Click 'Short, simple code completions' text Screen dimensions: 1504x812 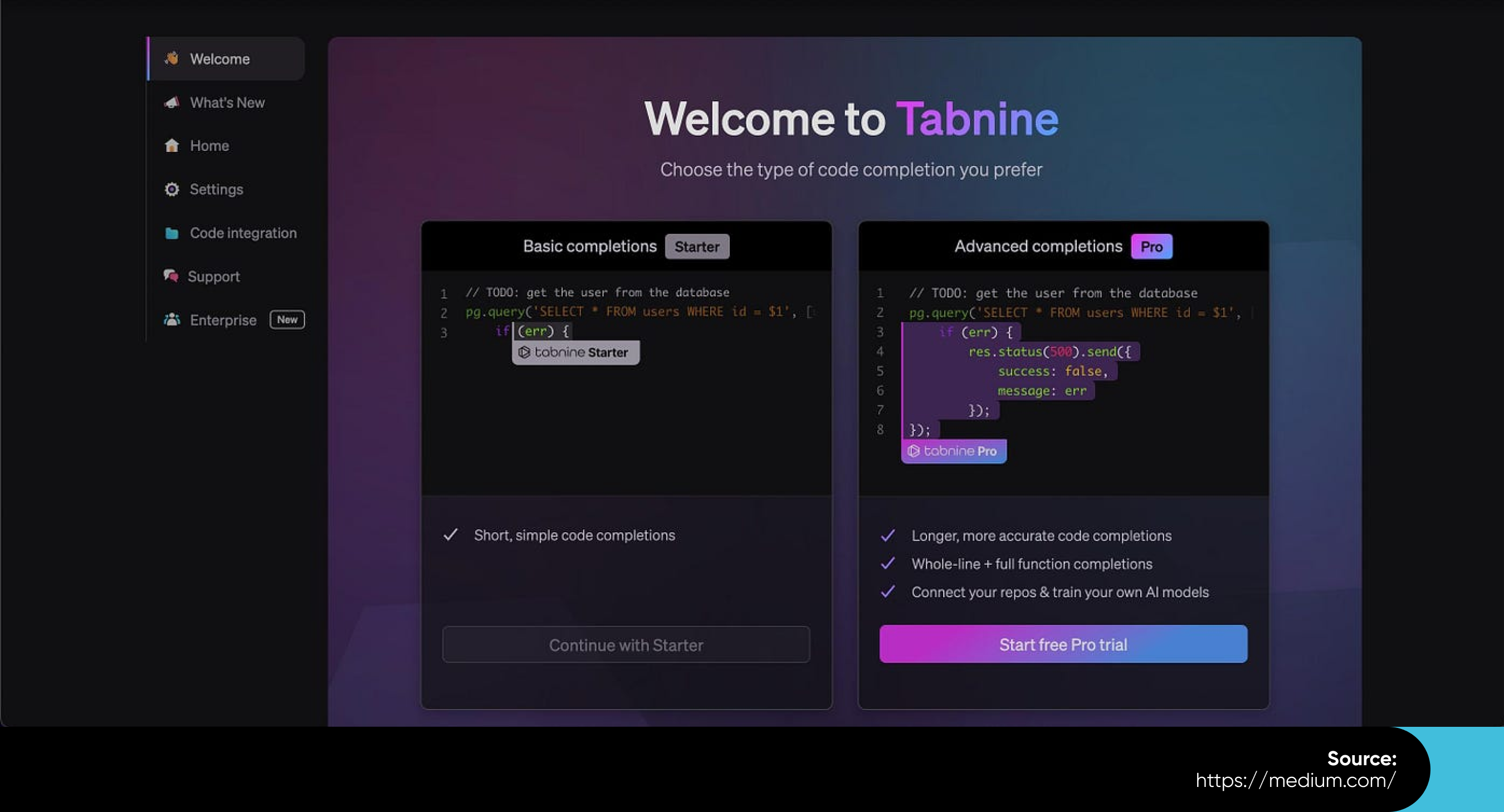[x=574, y=535]
